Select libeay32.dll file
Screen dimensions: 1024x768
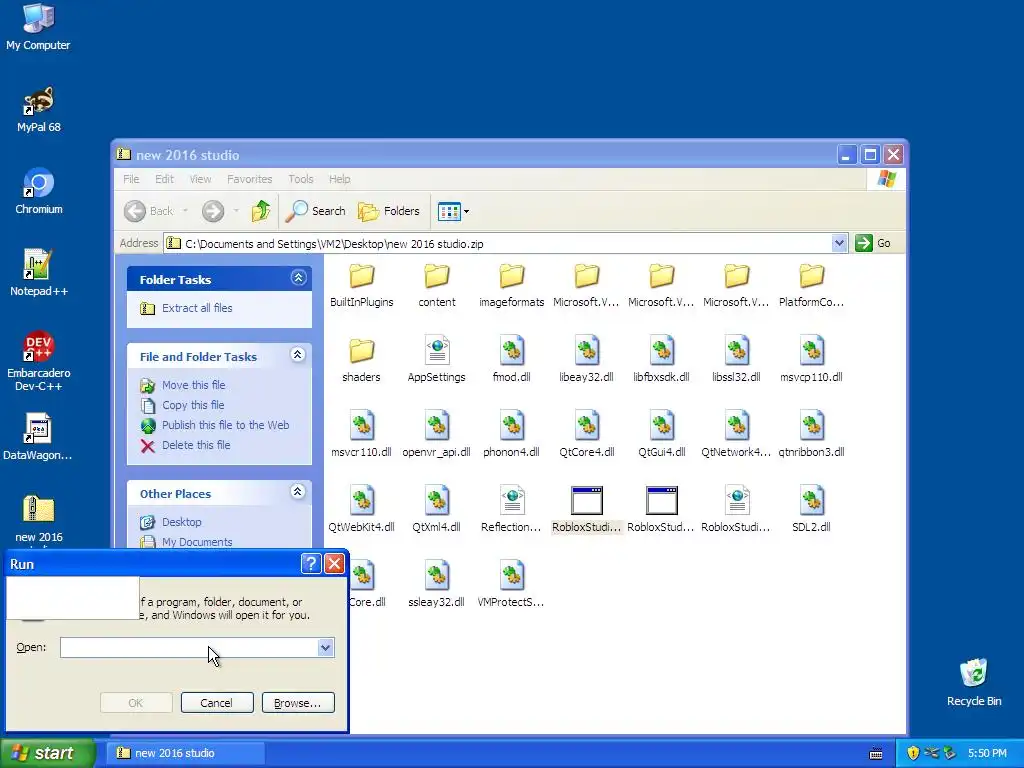(x=586, y=360)
